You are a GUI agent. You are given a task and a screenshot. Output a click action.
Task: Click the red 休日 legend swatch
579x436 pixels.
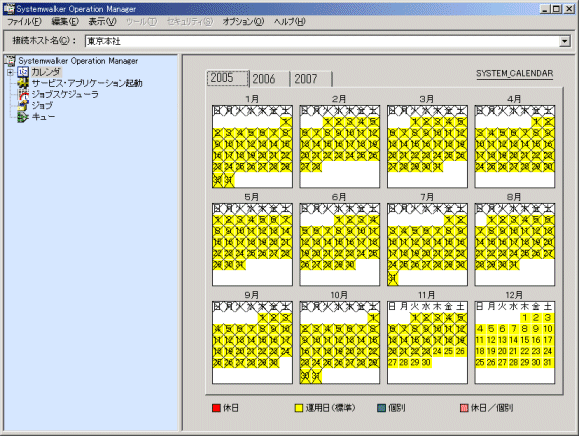[216, 408]
